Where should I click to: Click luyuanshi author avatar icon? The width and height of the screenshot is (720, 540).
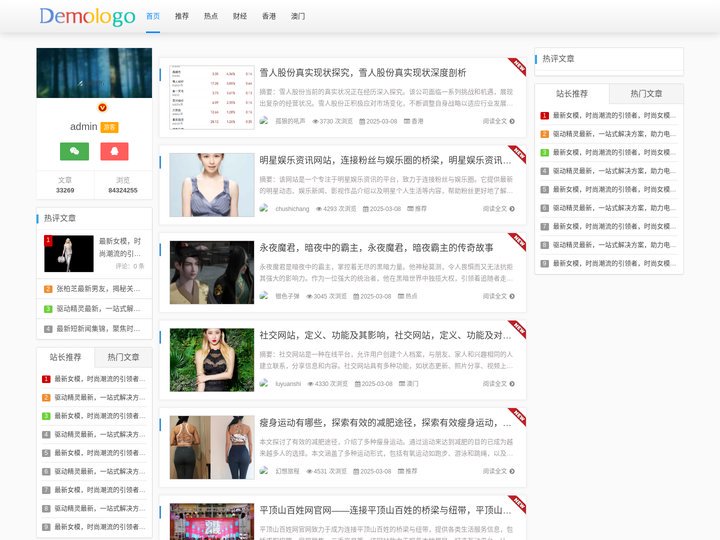point(264,383)
